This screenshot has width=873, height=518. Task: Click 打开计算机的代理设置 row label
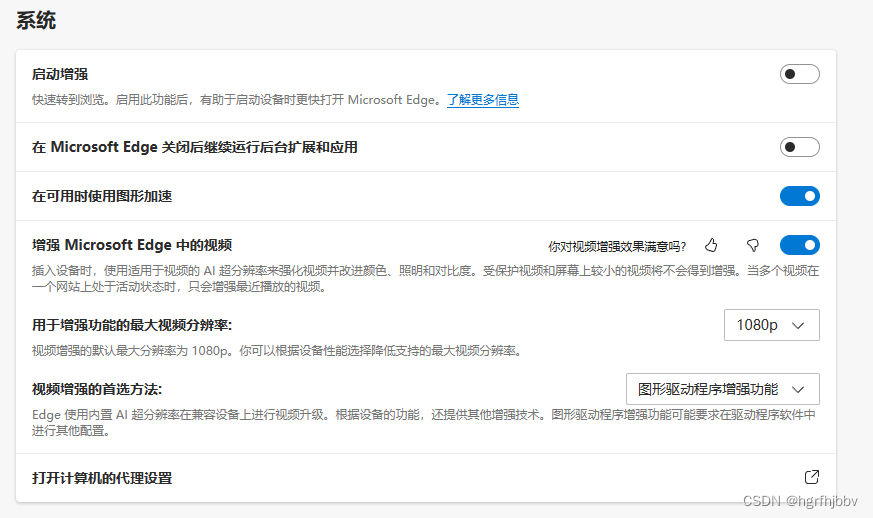[x=102, y=478]
